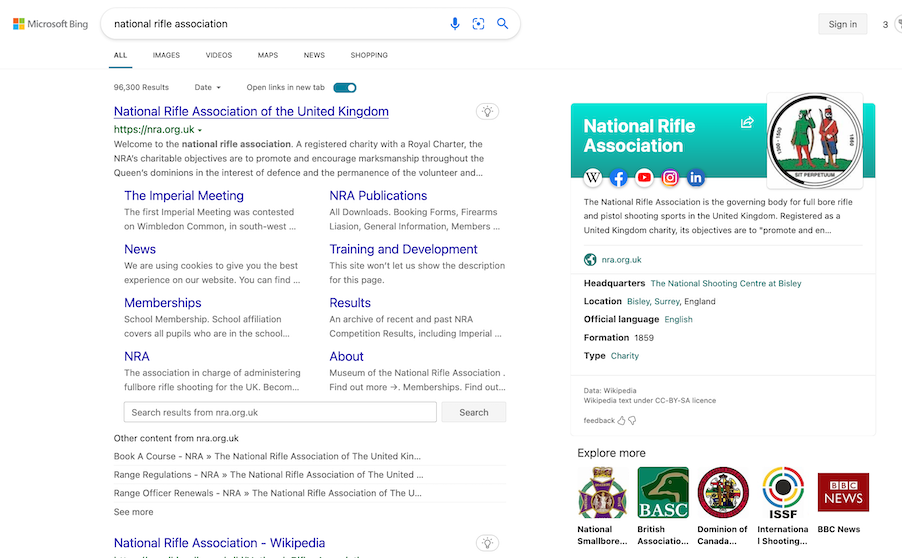
Task: Click the magnifying glass search icon
Action: [x=502, y=24]
